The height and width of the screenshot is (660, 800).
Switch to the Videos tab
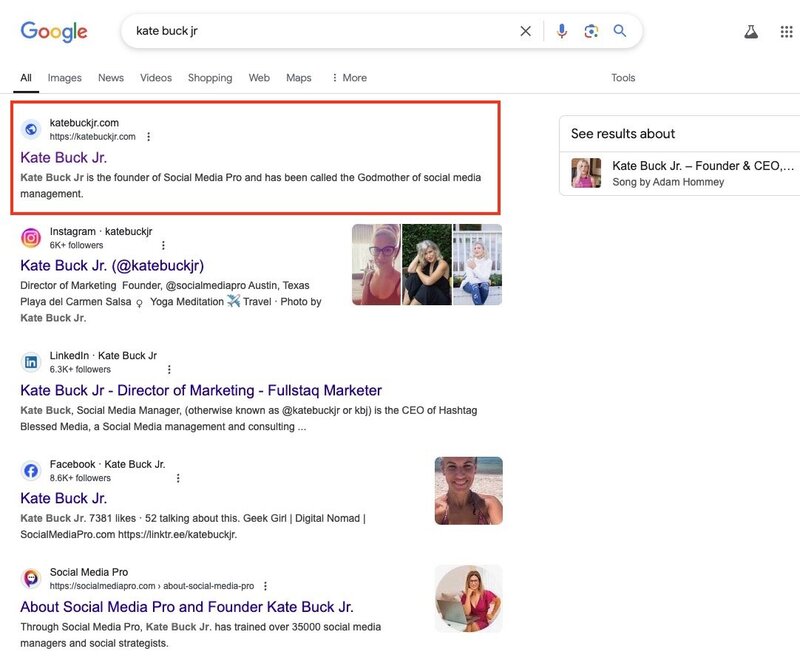(156, 78)
